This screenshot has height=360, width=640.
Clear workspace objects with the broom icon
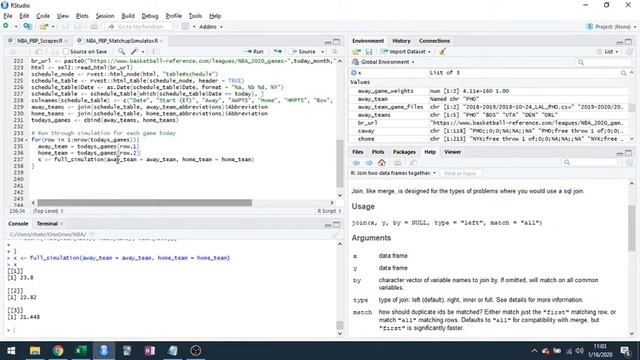click(442, 52)
